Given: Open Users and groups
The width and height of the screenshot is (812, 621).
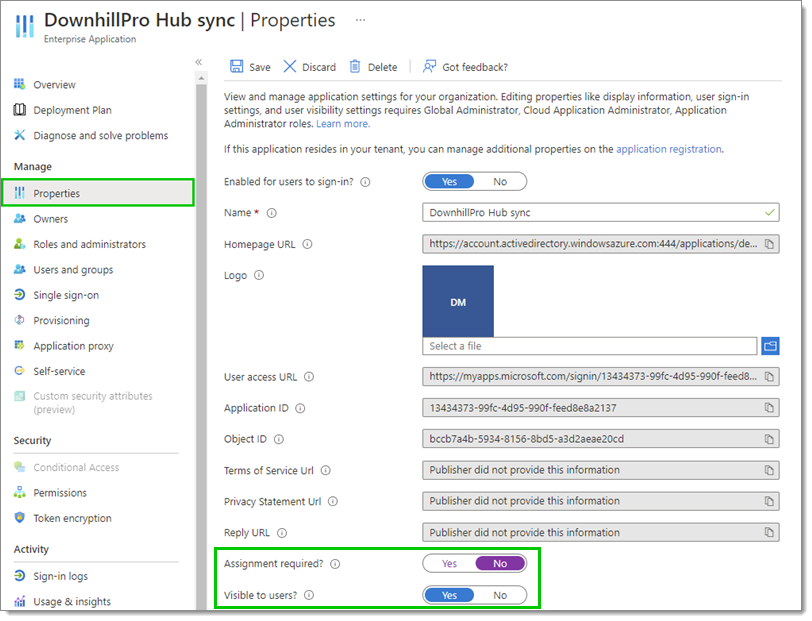Looking at the screenshot, I should (x=72, y=269).
